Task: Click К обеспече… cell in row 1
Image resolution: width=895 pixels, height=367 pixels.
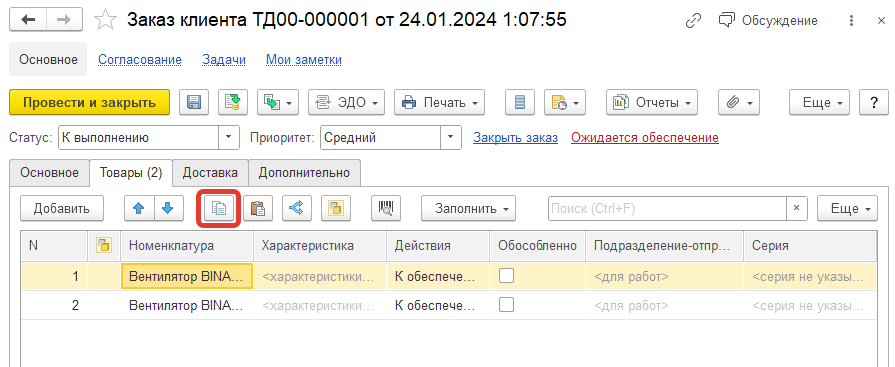Action: [x=438, y=276]
